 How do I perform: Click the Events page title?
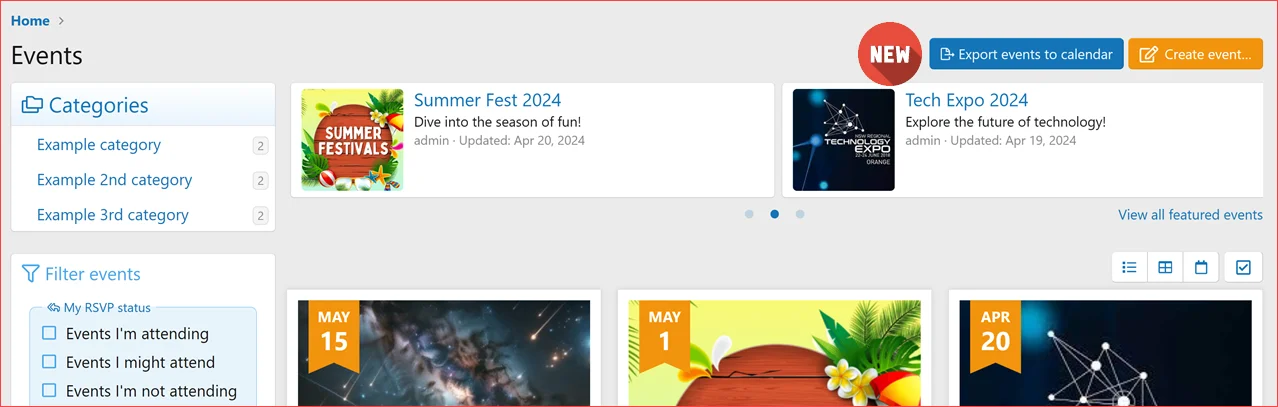pos(47,56)
